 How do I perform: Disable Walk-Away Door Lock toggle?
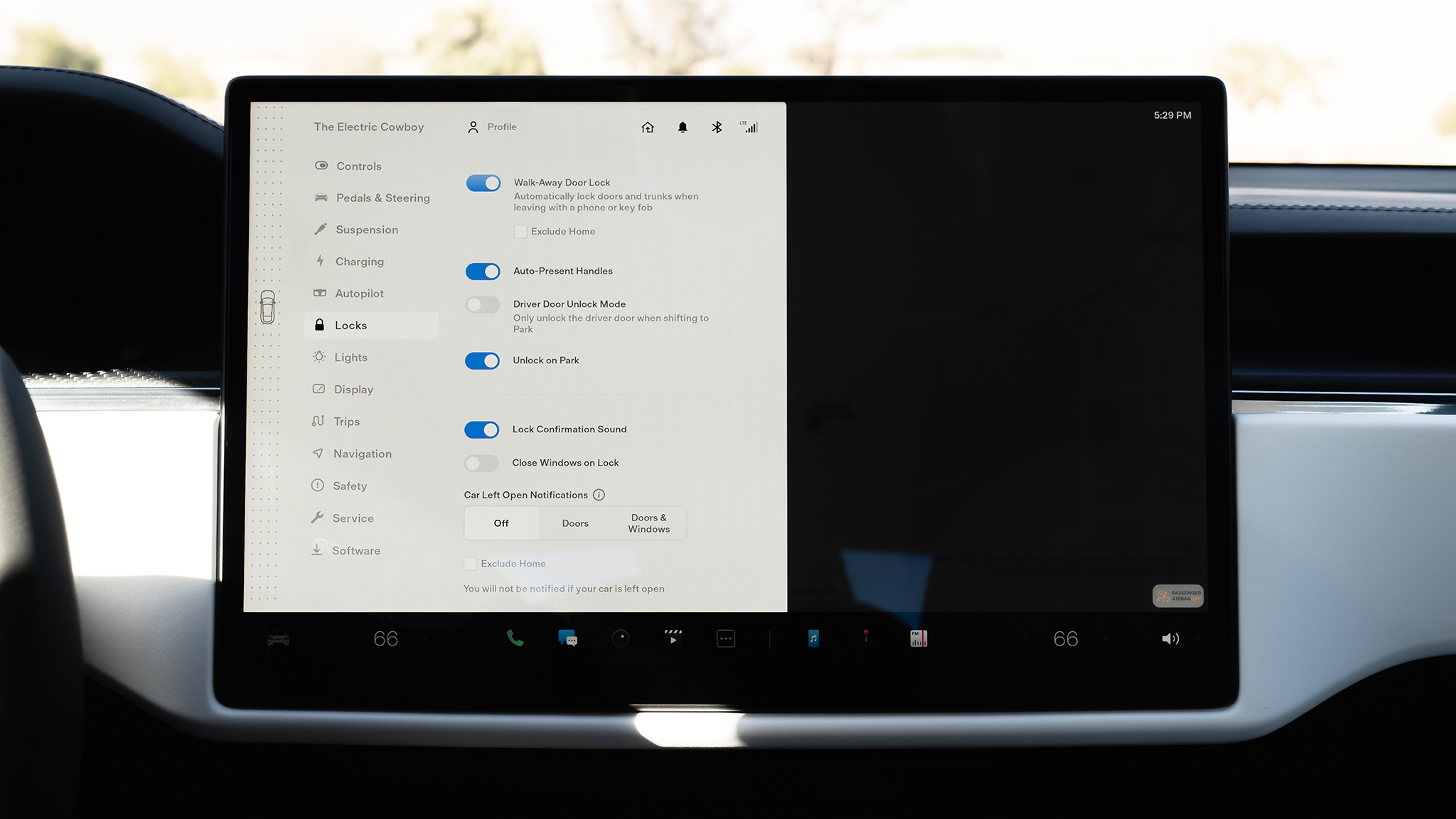[483, 183]
